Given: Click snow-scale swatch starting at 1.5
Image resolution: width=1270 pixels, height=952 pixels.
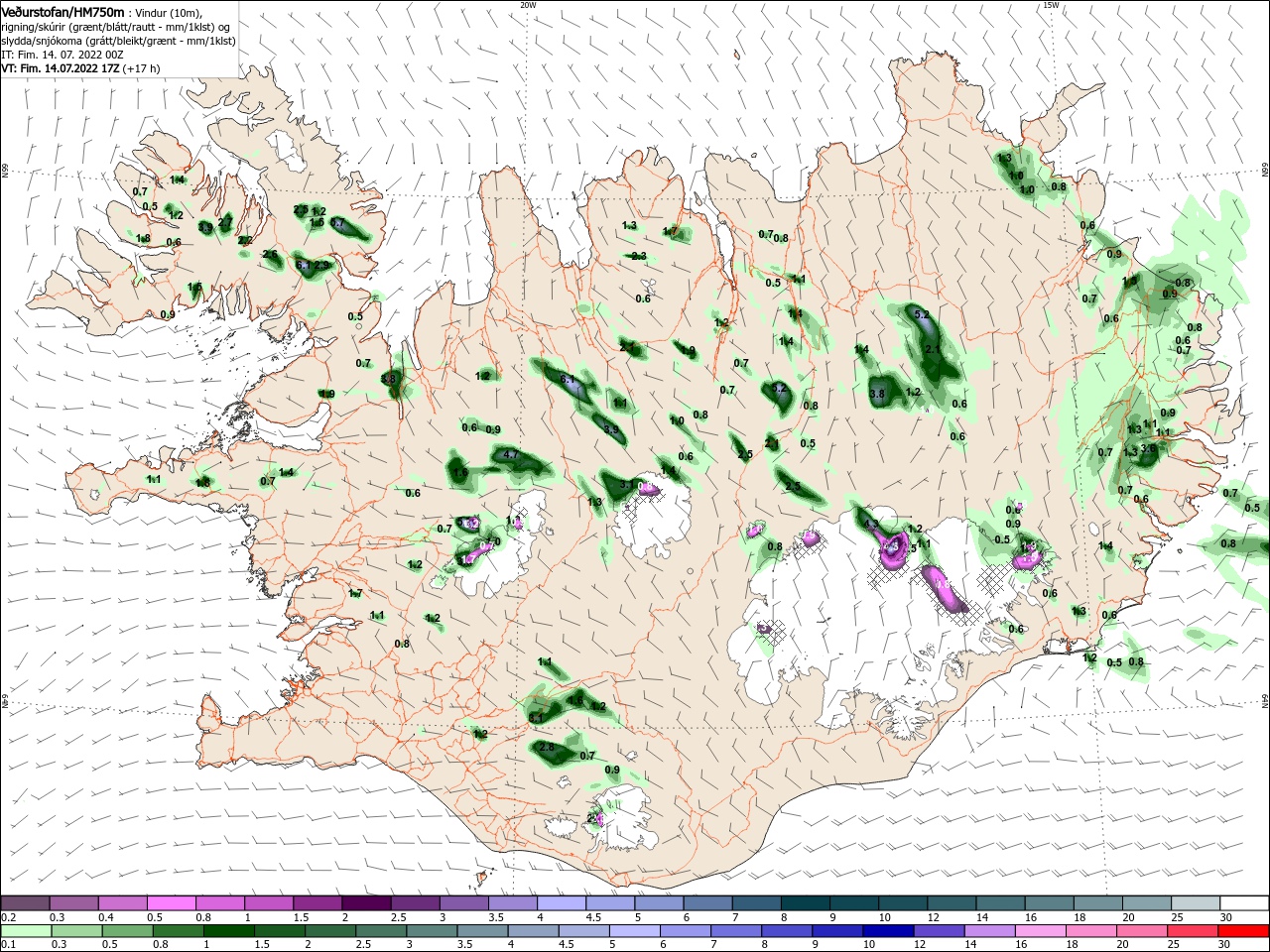Looking at the screenshot, I should pyautogui.click(x=317, y=903).
